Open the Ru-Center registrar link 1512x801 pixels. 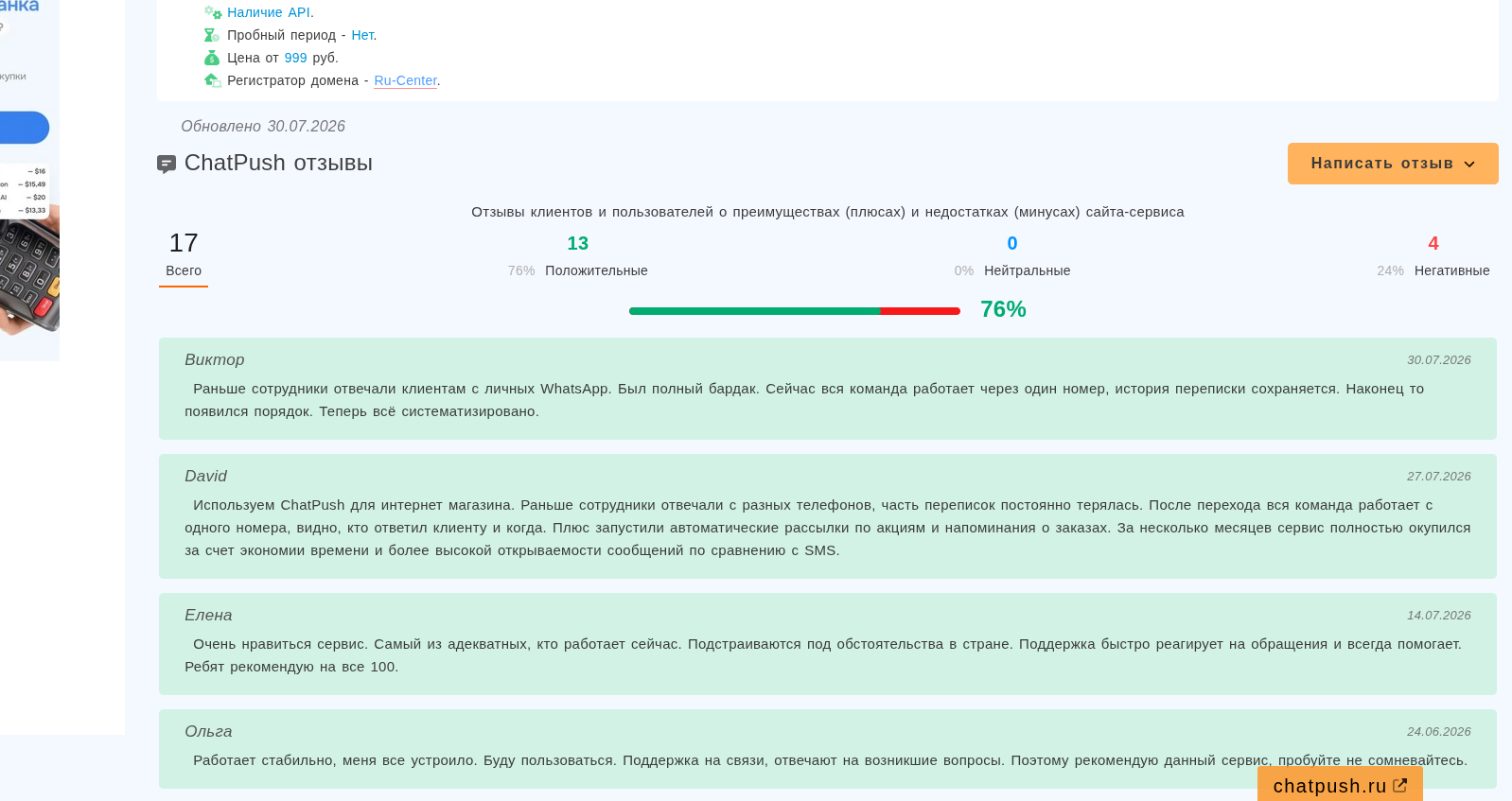405,80
